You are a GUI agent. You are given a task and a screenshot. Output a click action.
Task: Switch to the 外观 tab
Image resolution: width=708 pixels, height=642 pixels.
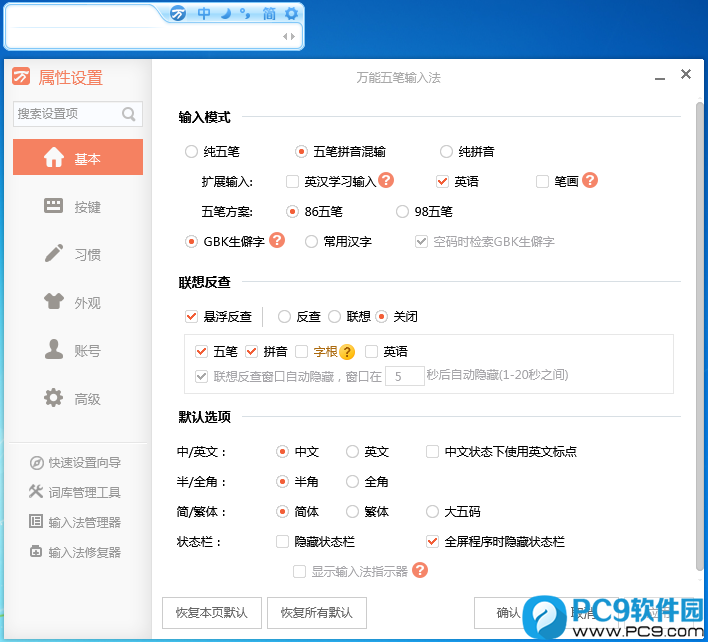click(x=73, y=302)
